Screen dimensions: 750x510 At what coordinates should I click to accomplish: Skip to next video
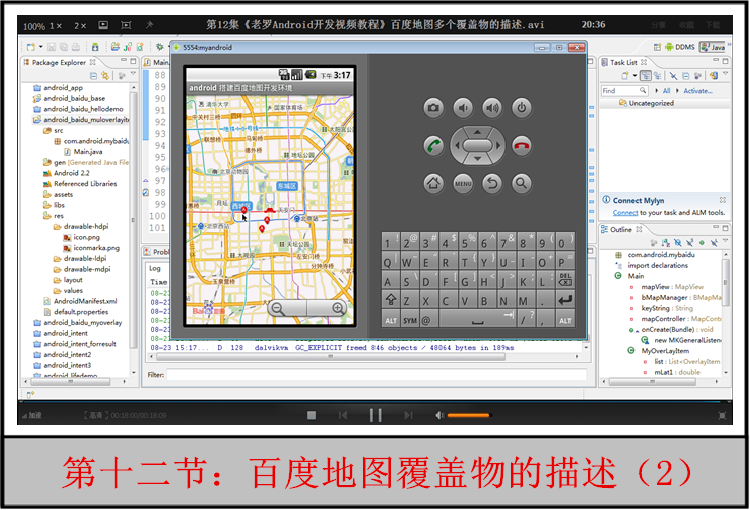pyautogui.click(x=408, y=415)
